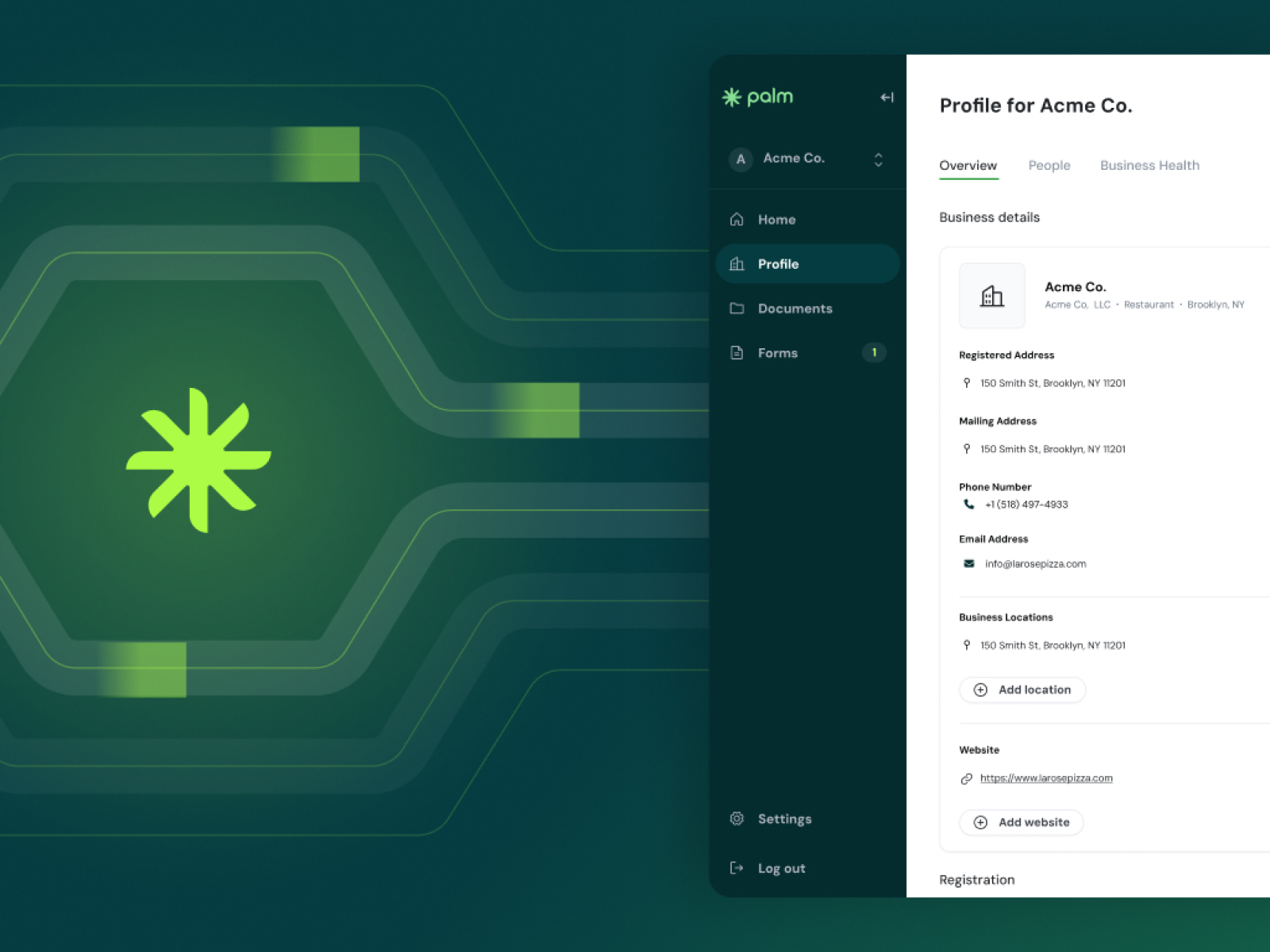Viewport: 1270px width, 952px height.
Task: Click the Mailing Address pin icon
Action: click(967, 449)
